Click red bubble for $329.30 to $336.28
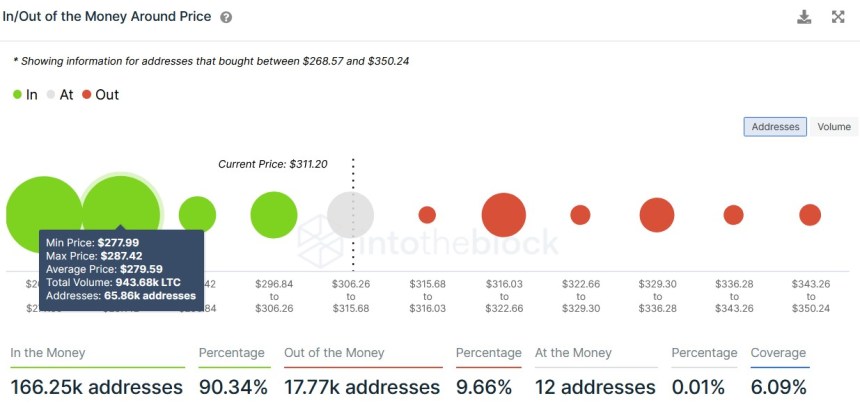The height and width of the screenshot is (412, 860). pos(657,215)
